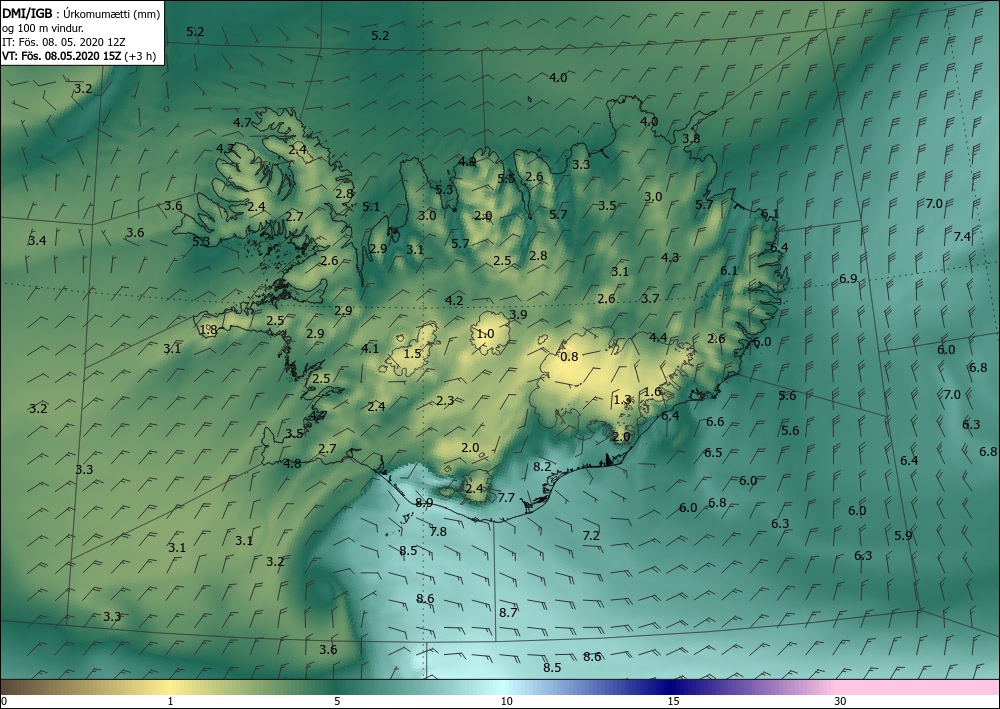Click the 6.6 value on the map
The image size is (1000, 709).
point(715,421)
